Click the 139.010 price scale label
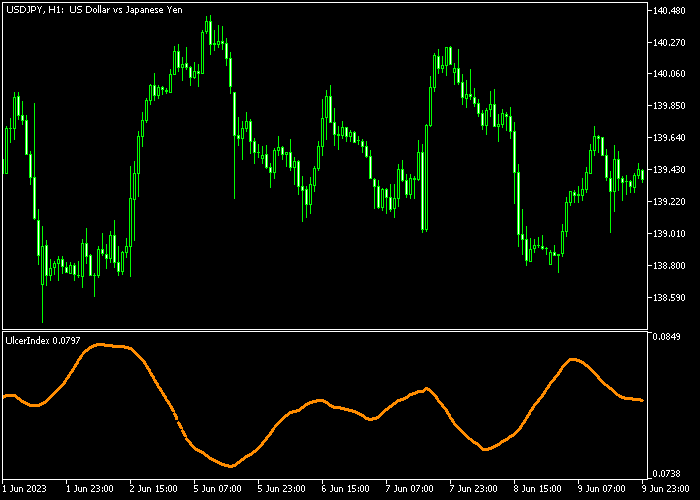Viewport: 700px width, 500px height. [669, 233]
